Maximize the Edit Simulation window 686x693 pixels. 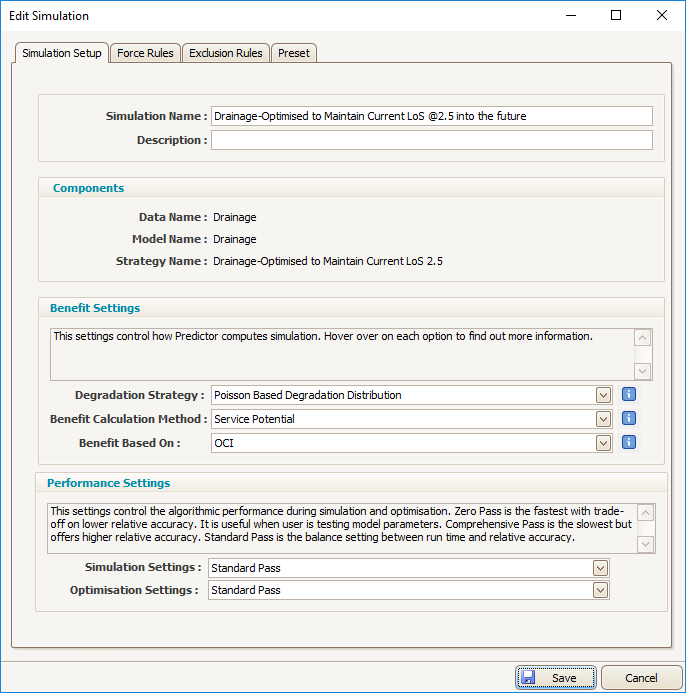[x=616, y=15]
